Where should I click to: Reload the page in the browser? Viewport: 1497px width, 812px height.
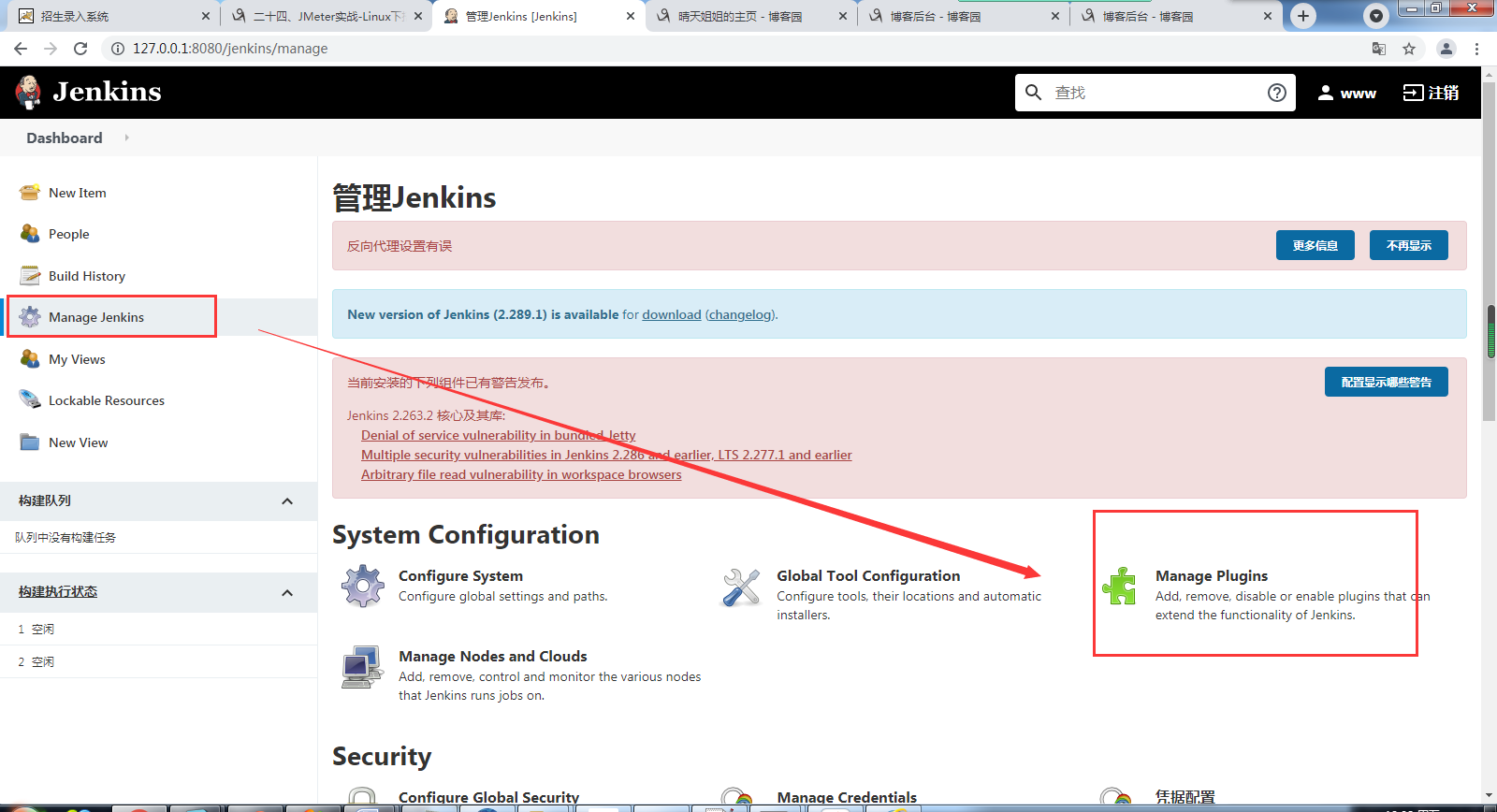point(80,49)
